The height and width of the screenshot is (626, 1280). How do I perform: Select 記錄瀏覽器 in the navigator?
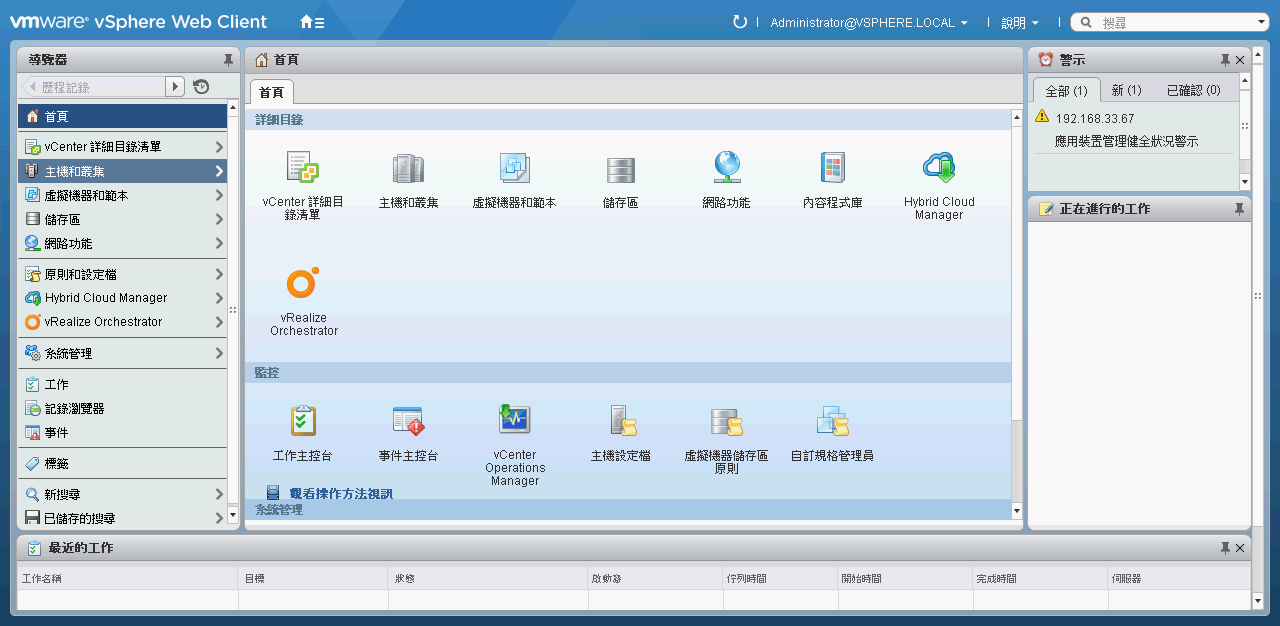tap(122, 408)
